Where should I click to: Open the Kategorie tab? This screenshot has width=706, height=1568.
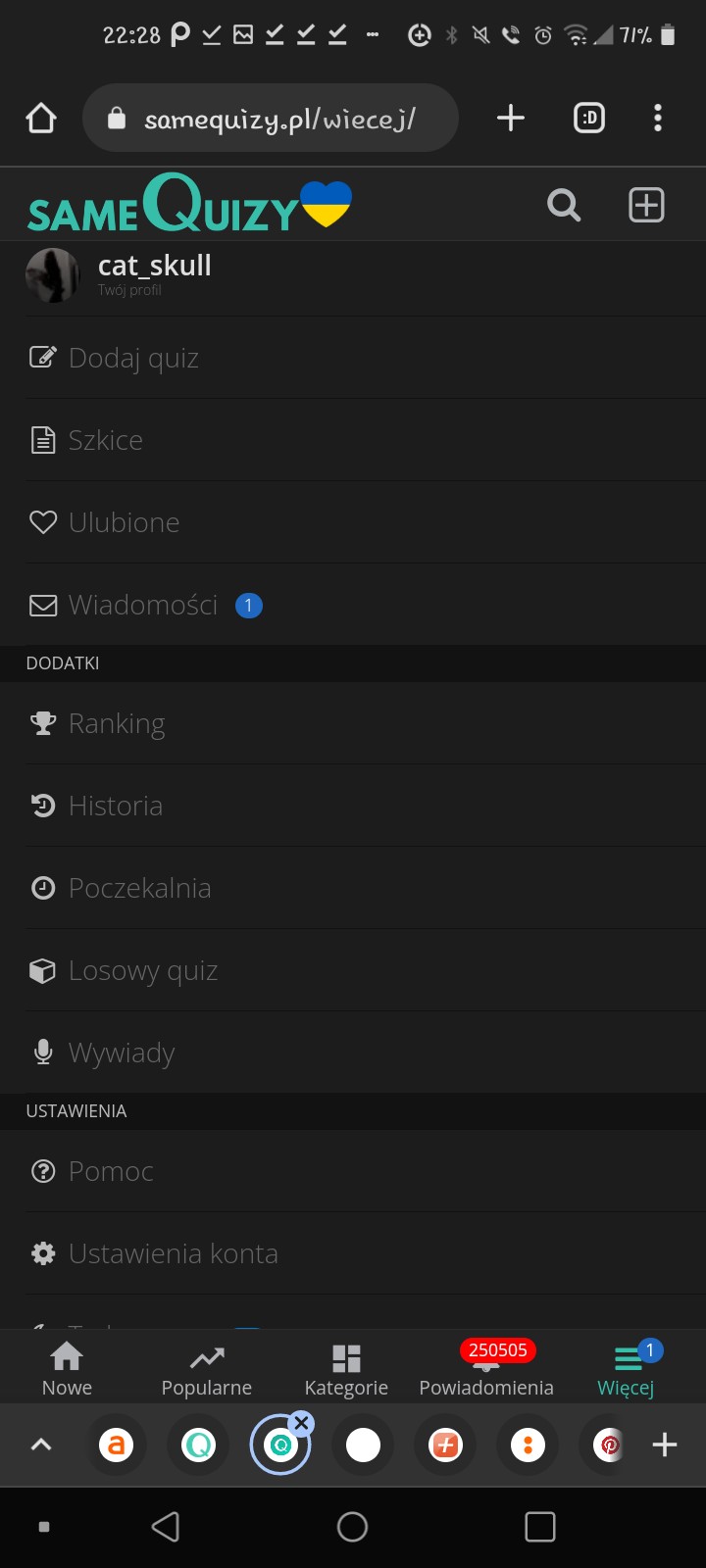(x=346, y=1369)
